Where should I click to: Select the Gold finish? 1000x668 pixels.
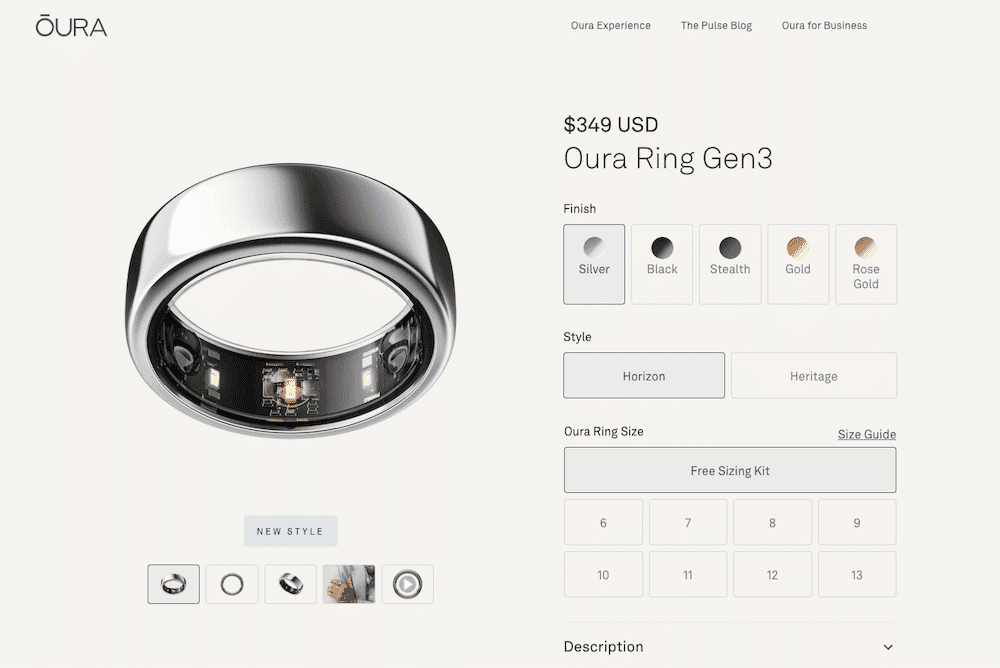coord(798,264)
